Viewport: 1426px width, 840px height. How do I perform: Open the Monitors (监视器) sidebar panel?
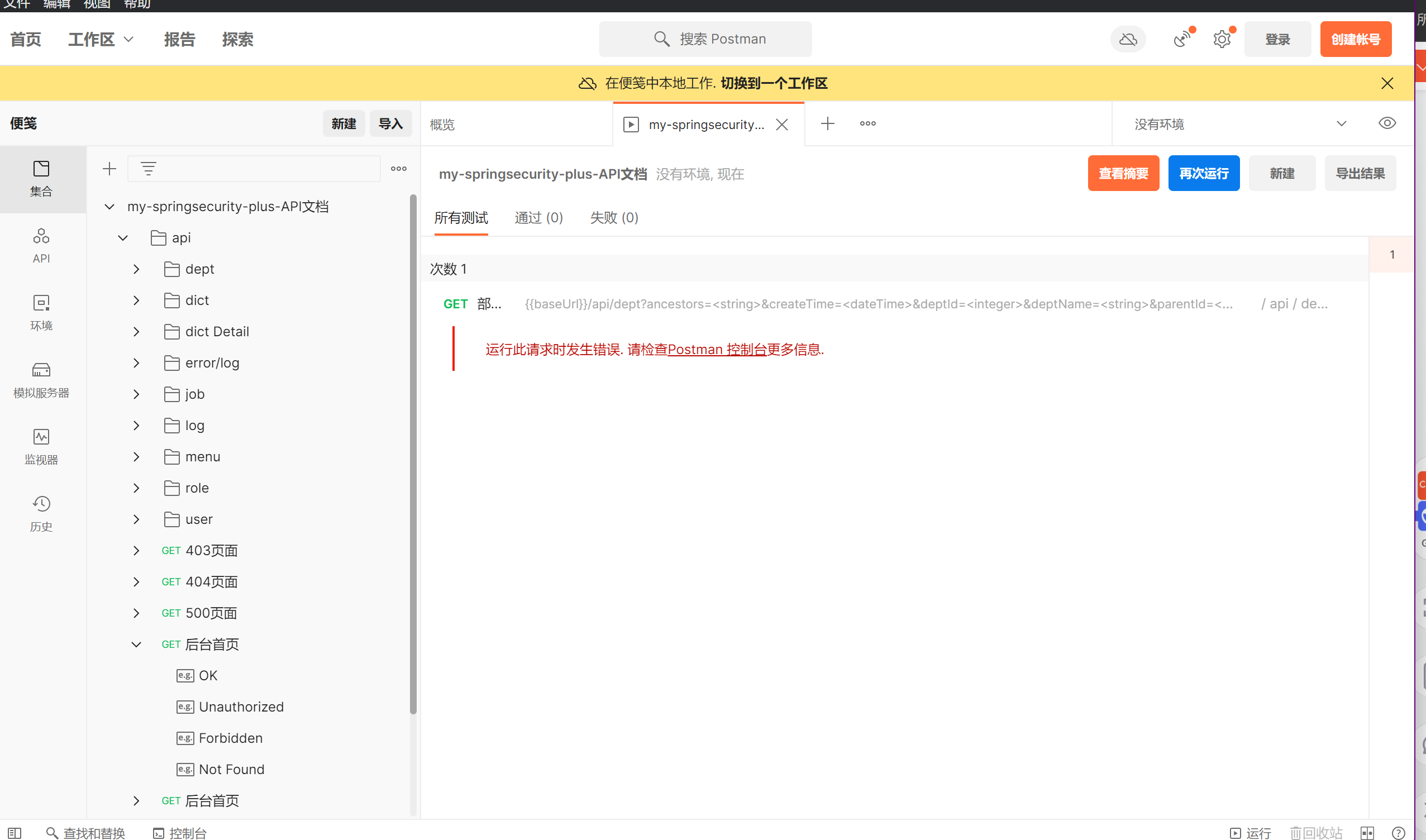coord(41,446)
